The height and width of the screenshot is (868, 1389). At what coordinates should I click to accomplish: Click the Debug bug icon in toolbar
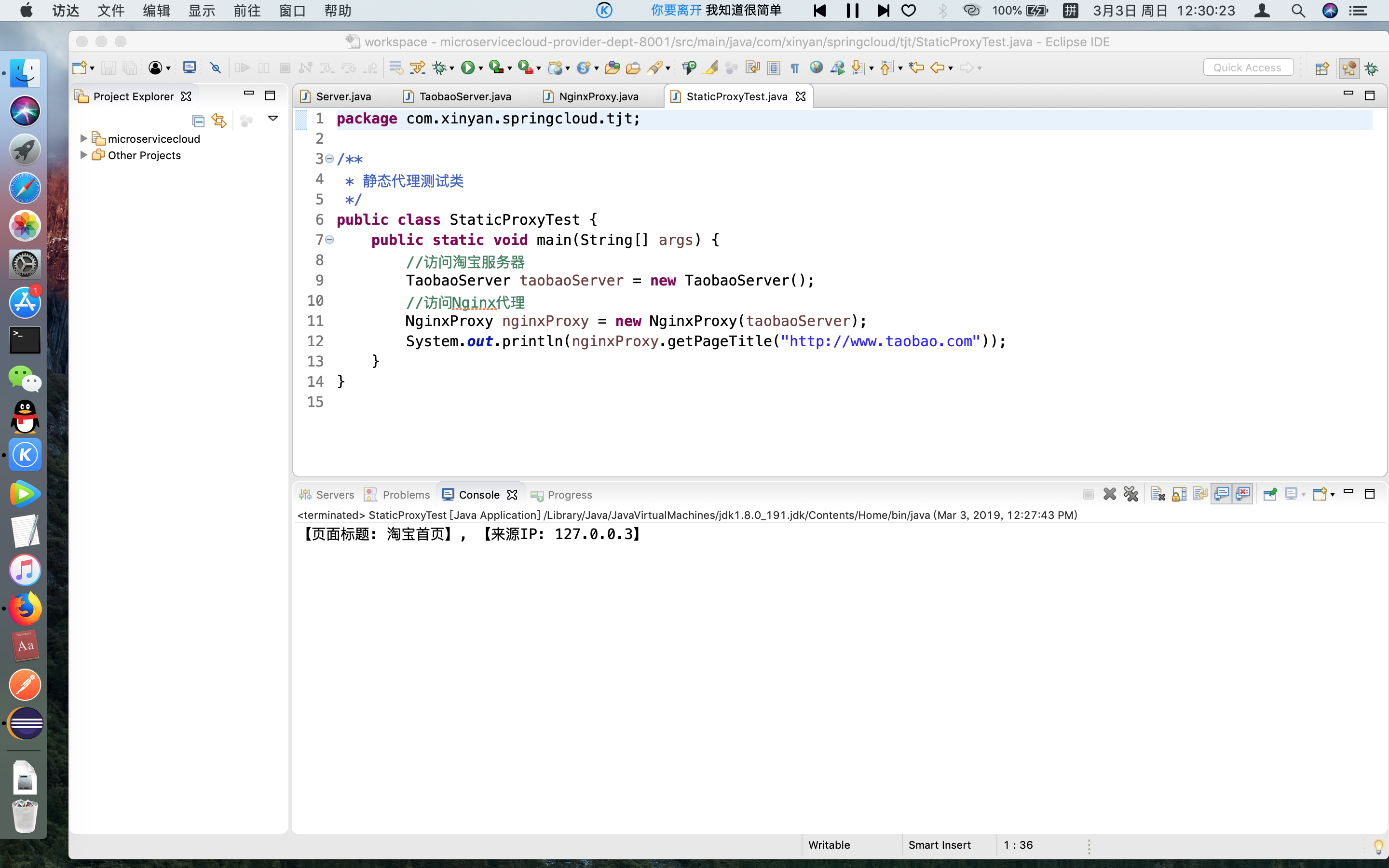439,68
